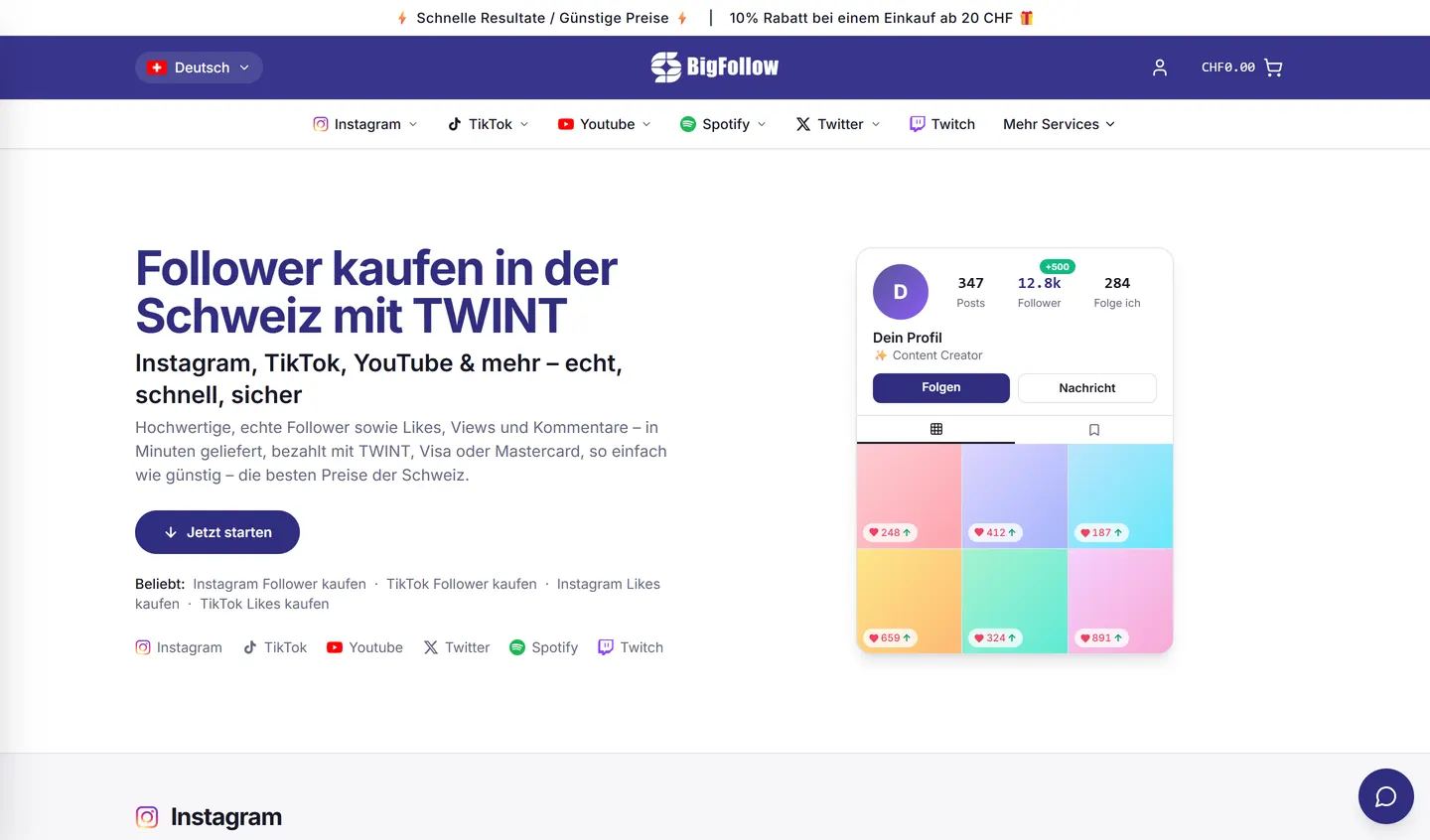Open the orange post with 659 likes
The height and width of the screenshot is (840, 1430).
tap(909, 602)
